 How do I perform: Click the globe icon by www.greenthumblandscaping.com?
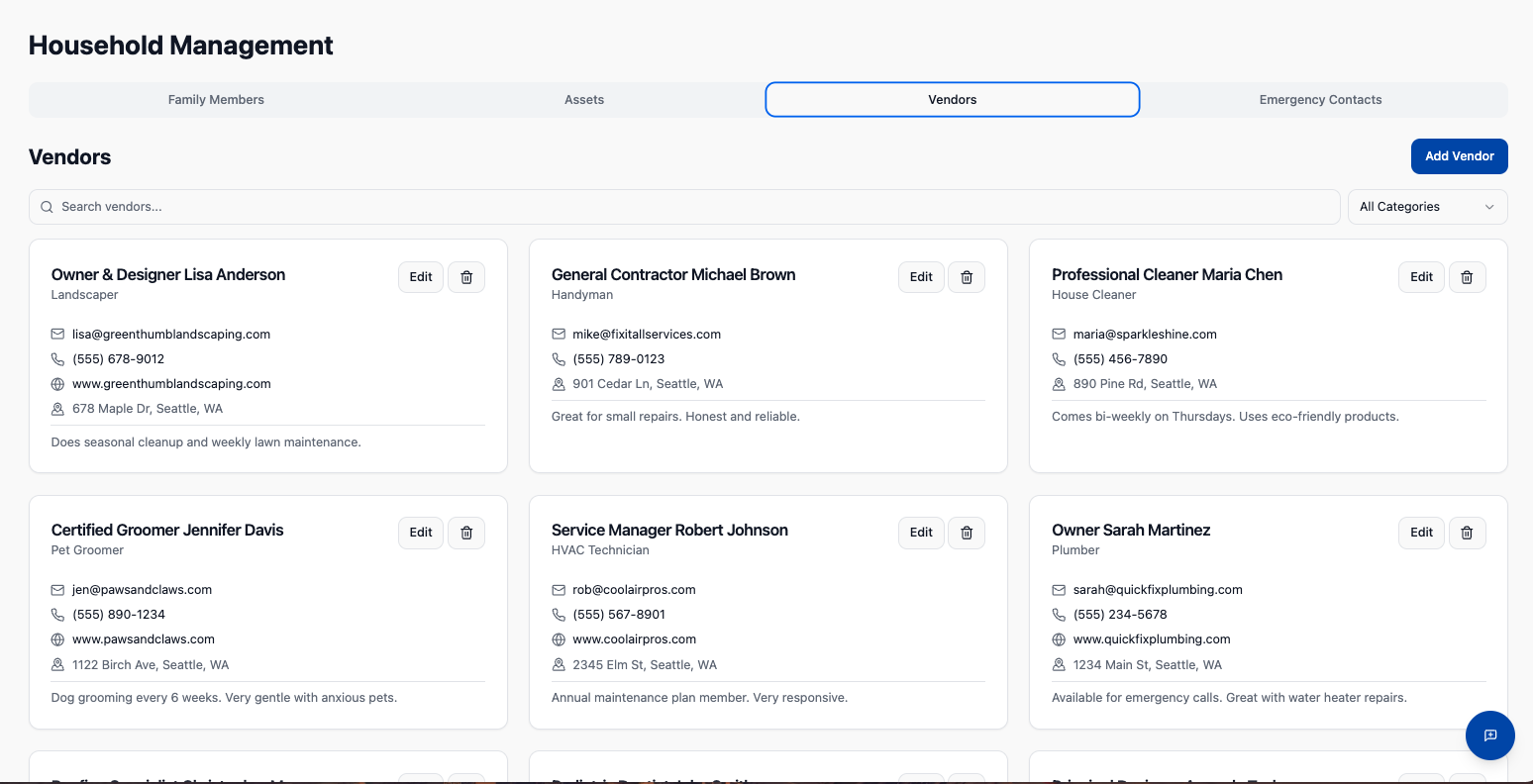click(x=57, y=384)
